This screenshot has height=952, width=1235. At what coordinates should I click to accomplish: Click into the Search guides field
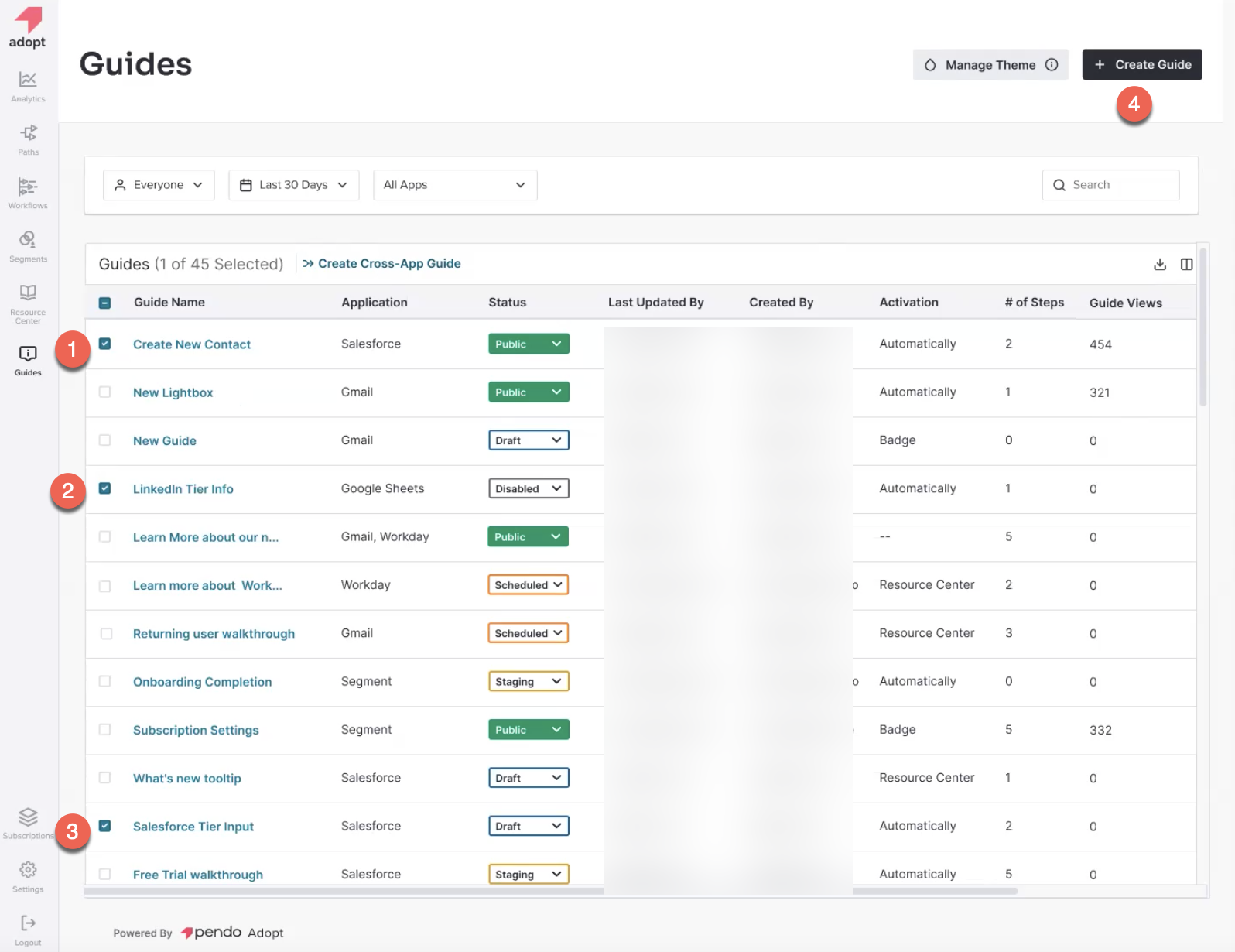1110,185
